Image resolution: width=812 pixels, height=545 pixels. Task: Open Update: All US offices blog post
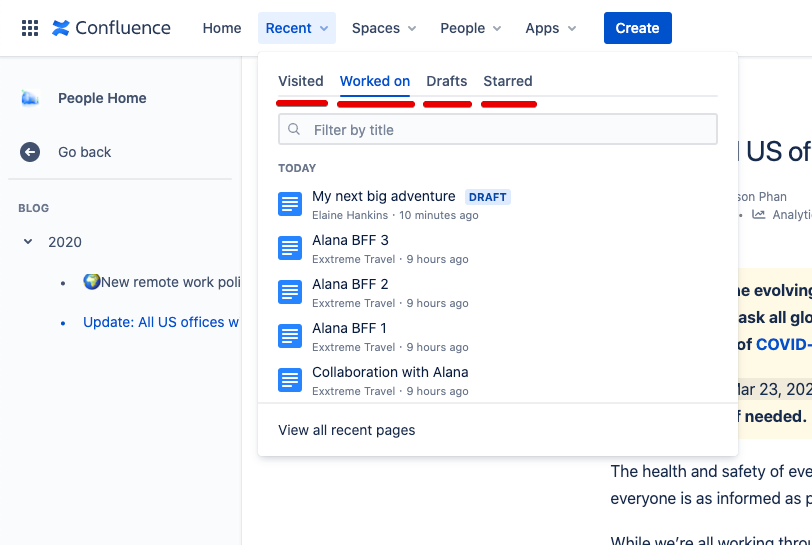pos(161,322)
